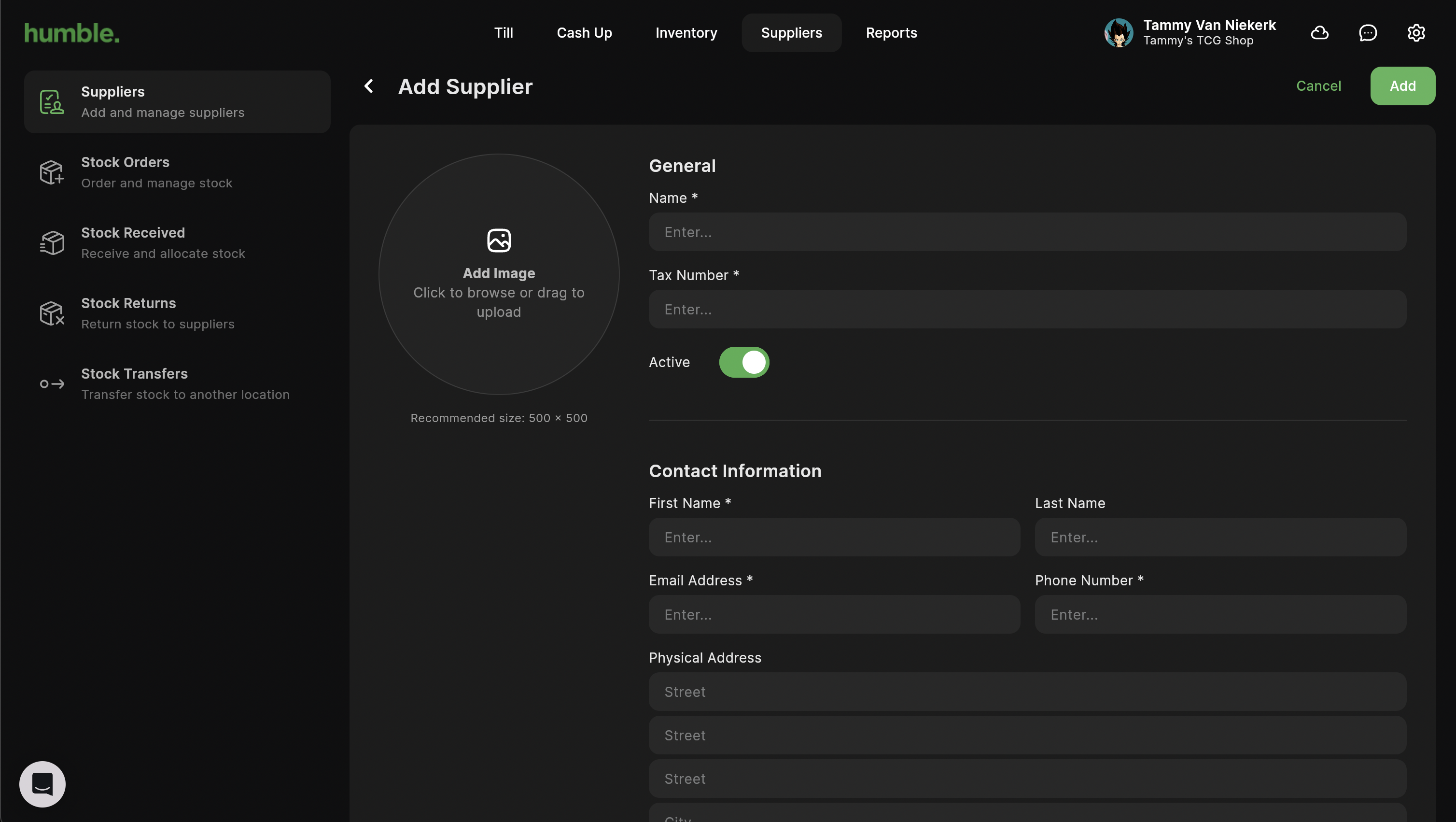
Task: Click the cloud sync icon
Action: coord(1319,33)
